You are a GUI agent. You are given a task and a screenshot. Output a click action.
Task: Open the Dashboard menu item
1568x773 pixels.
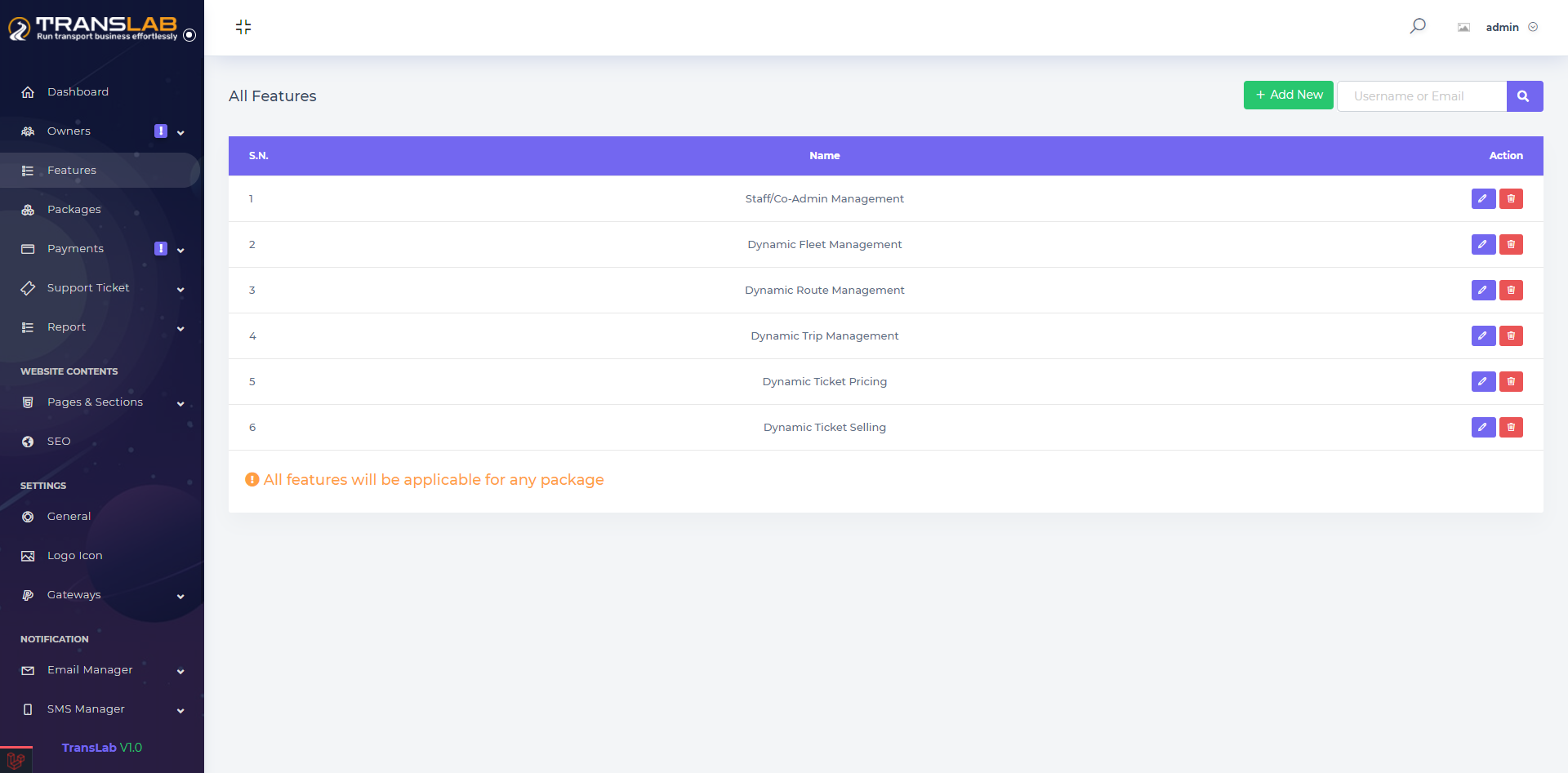tap(78, 92)
